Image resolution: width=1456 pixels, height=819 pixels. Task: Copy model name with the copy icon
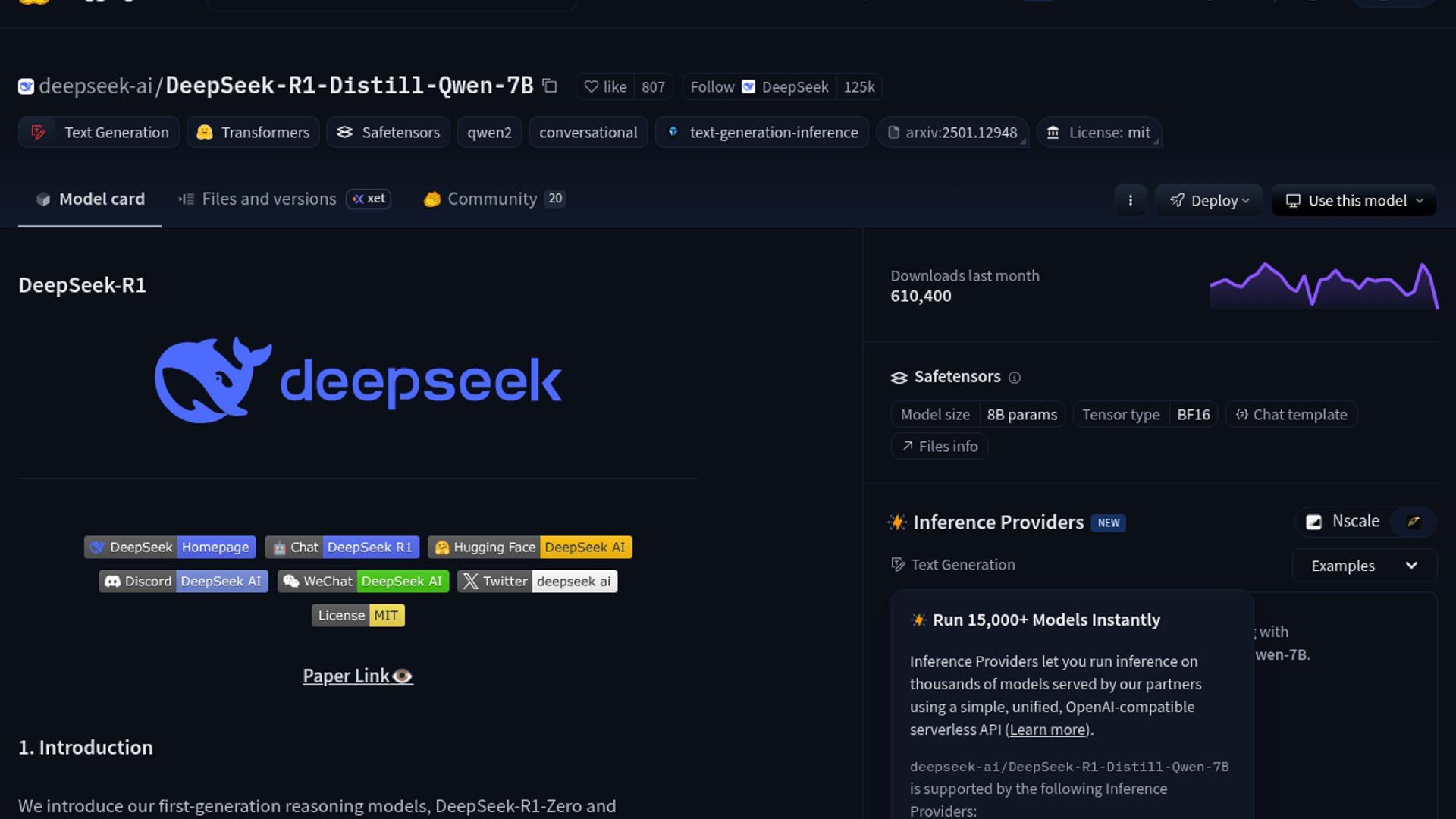(550, 86)
